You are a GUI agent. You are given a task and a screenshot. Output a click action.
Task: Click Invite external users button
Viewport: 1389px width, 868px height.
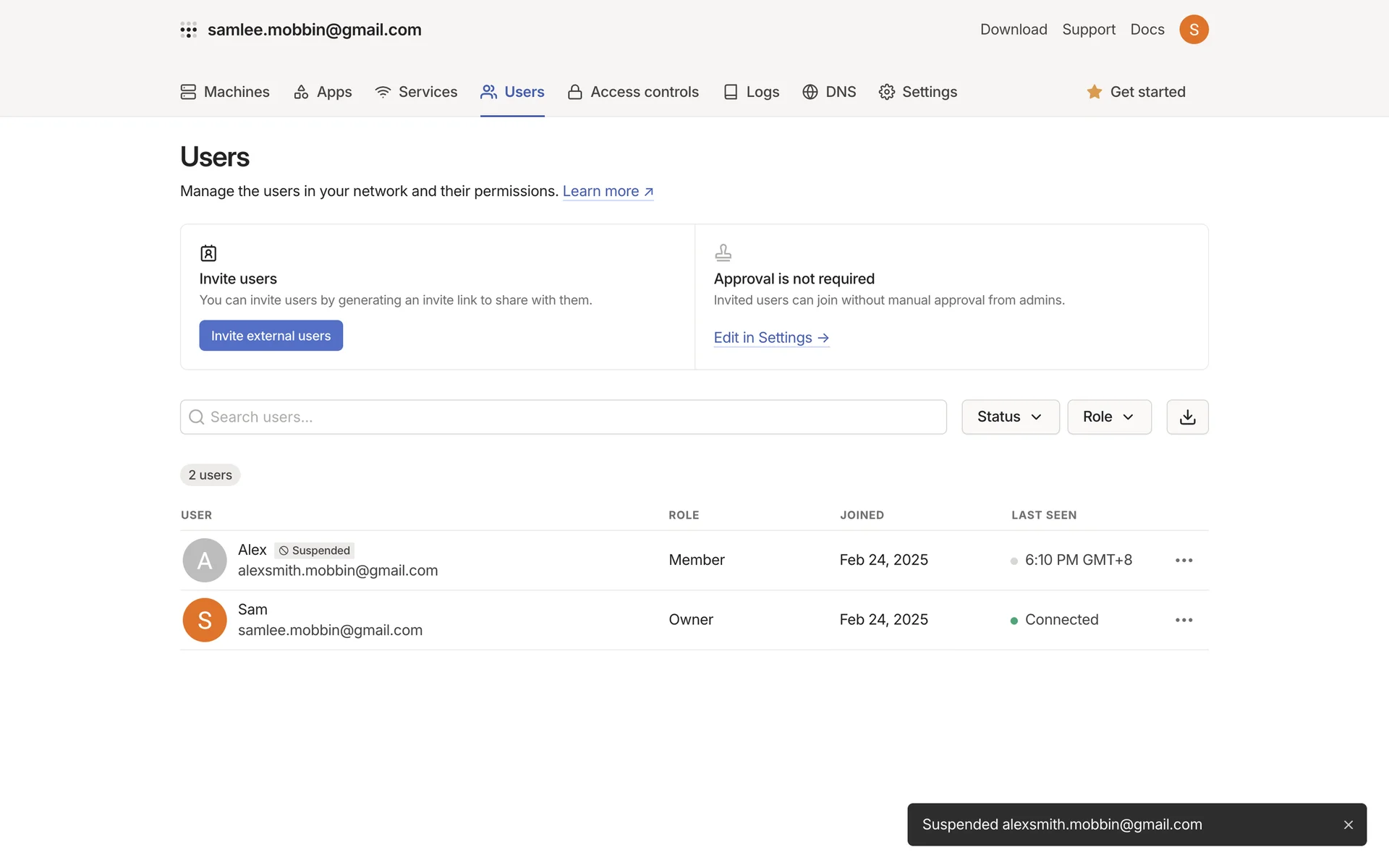271,336
